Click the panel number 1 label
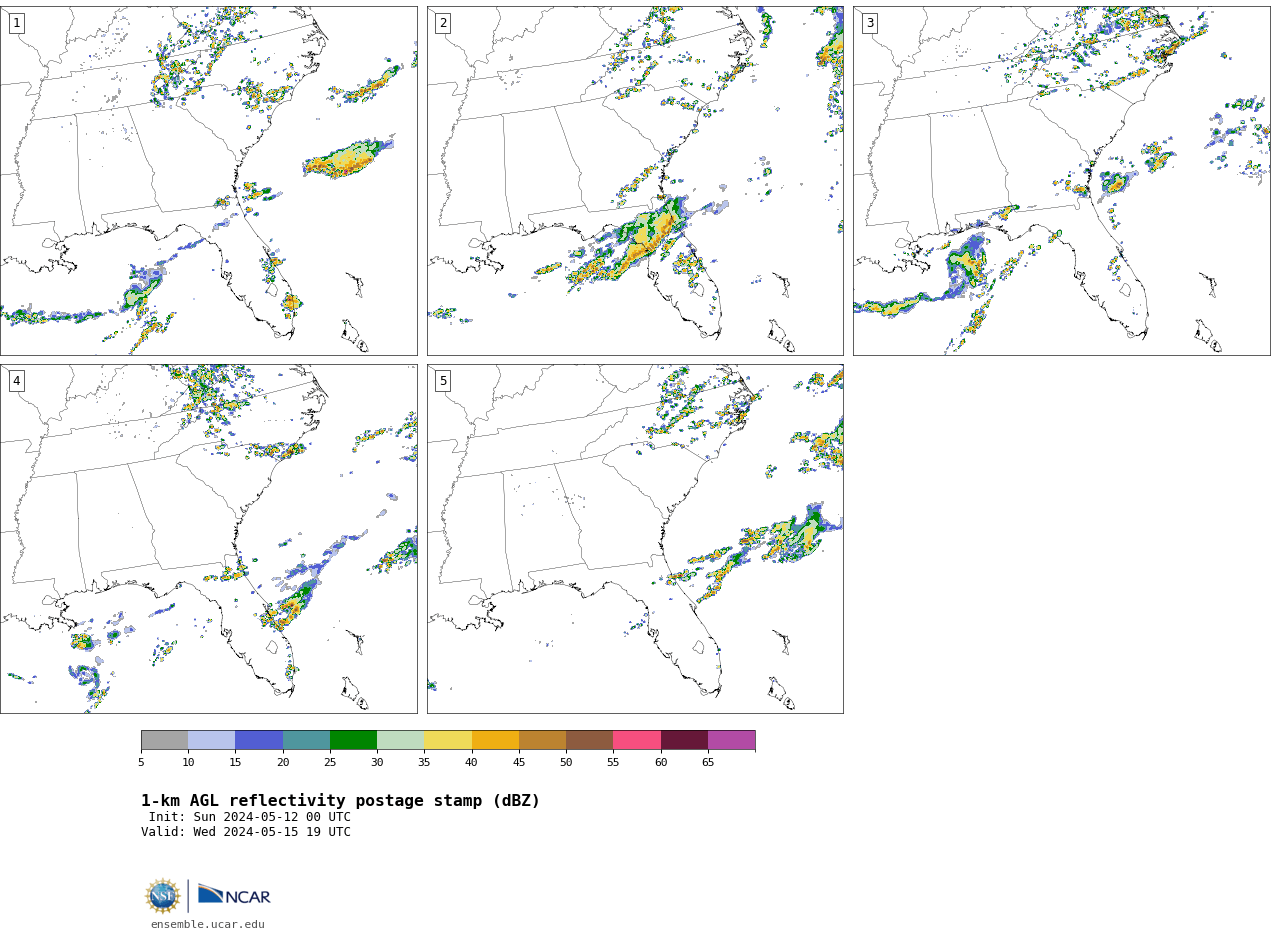The width and height of the screenshot is (1280, 936). click(x=16, y=23)
